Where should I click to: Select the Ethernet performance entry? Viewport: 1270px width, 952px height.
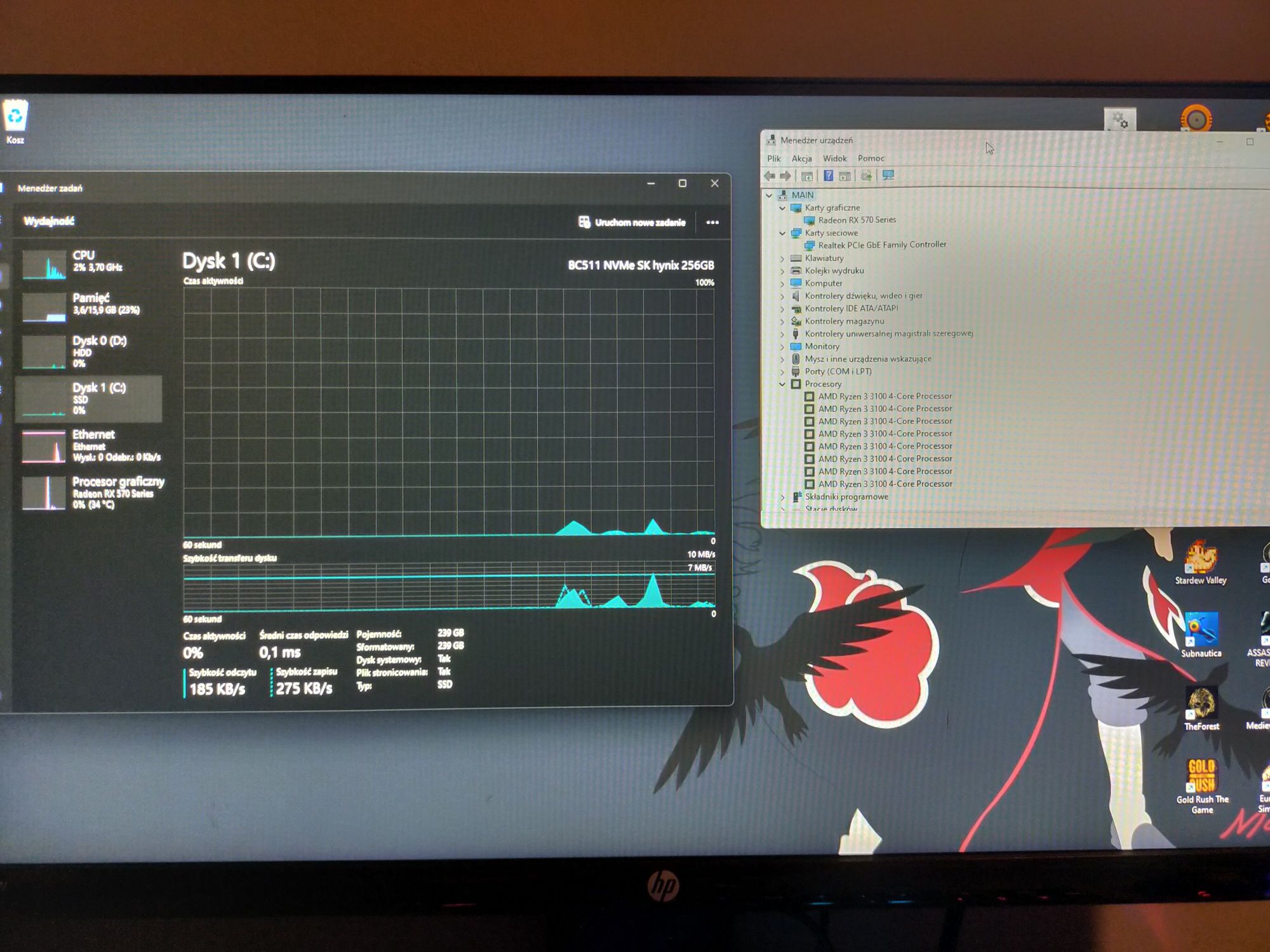pos(89,446)
